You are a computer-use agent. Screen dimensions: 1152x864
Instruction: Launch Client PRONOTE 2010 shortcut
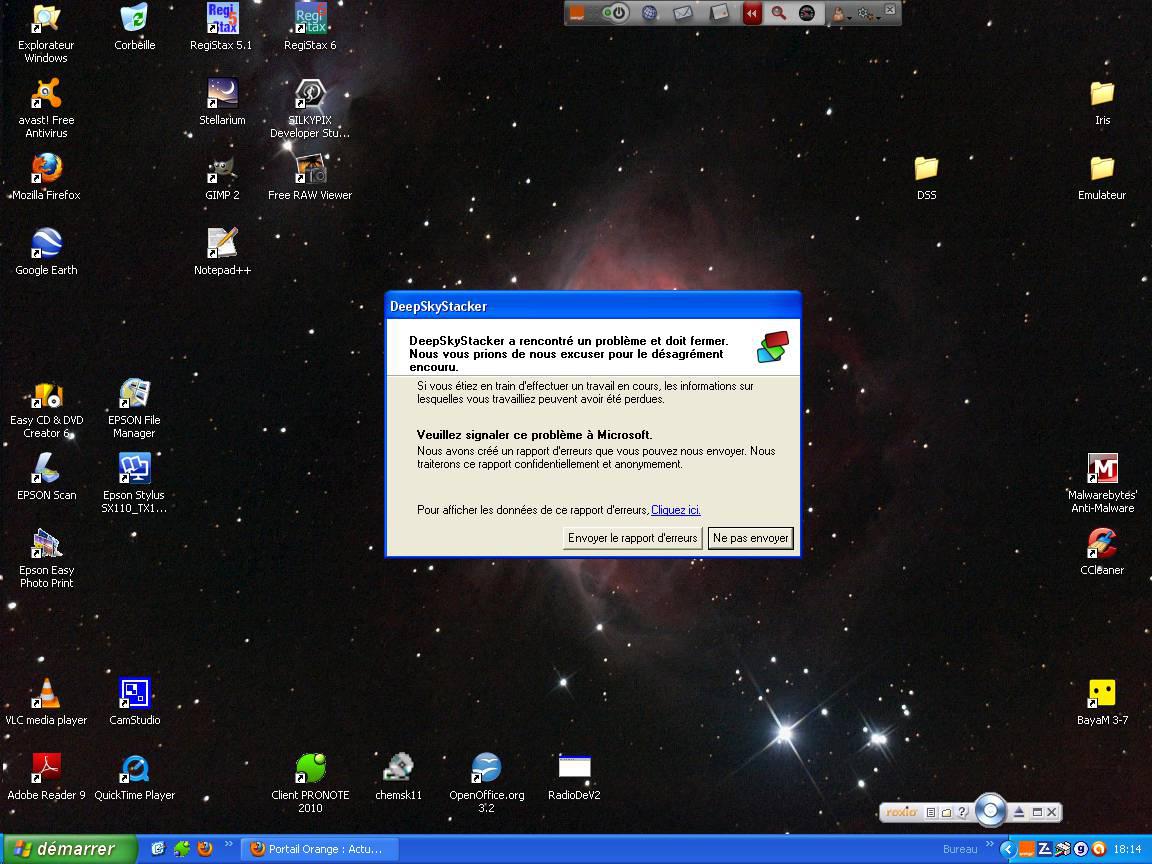[x=310, y=783]
